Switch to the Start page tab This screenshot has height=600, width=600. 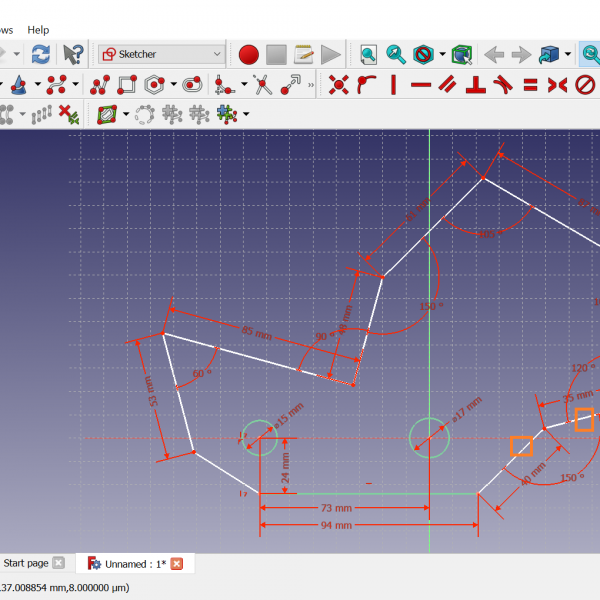26,564
